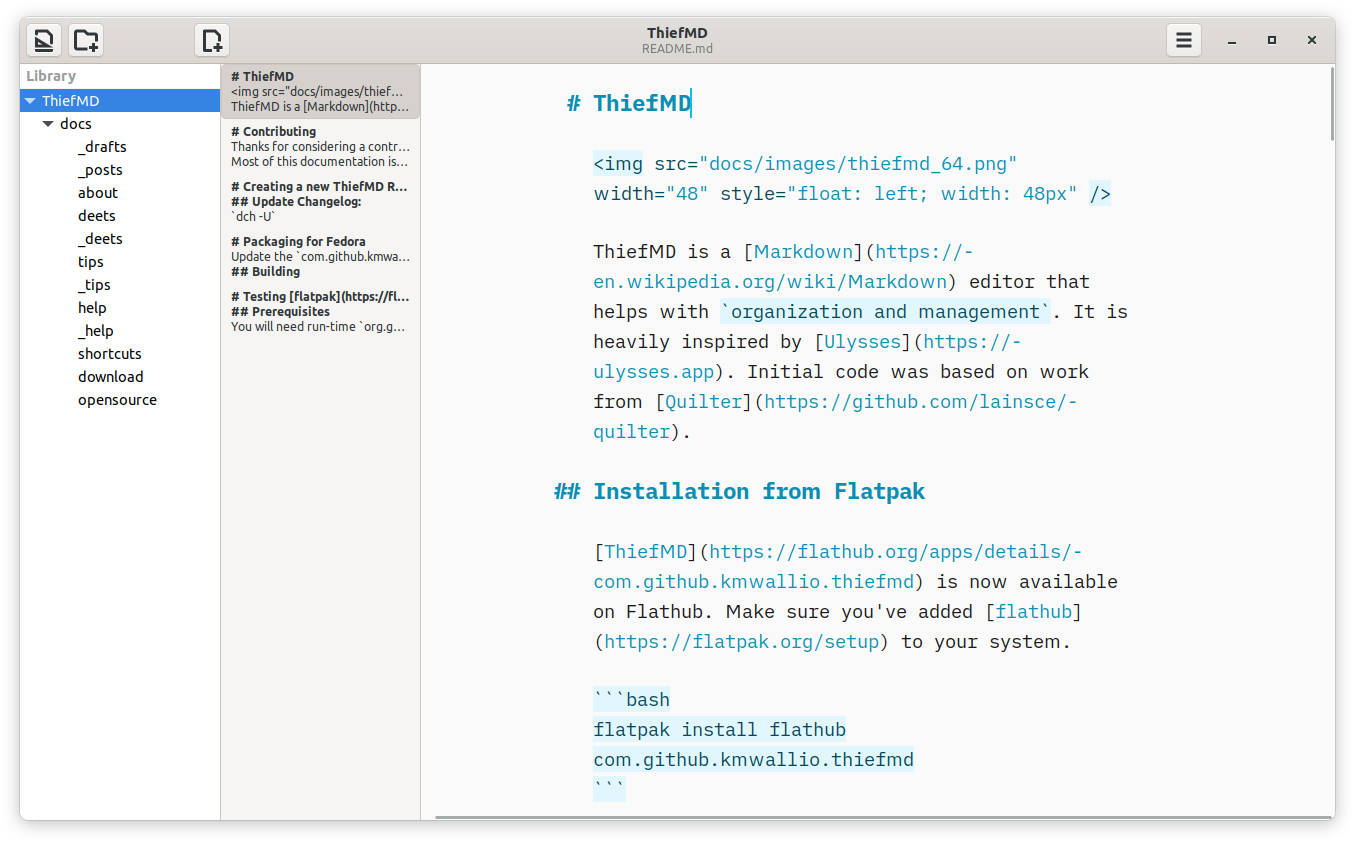Create a new sheet with the new-document icon
The height and width of the screenshot is (843, 1355).
coord(212,40)
